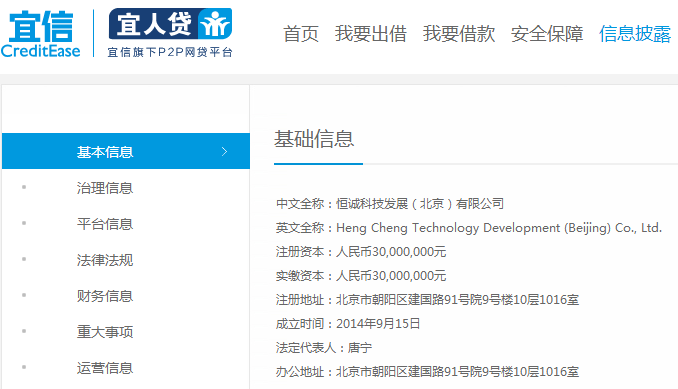Click the 宜信旗下P2P网贷平台 tagline
The height and width of the screenshot is (389, 678).
tap(170, 52)
